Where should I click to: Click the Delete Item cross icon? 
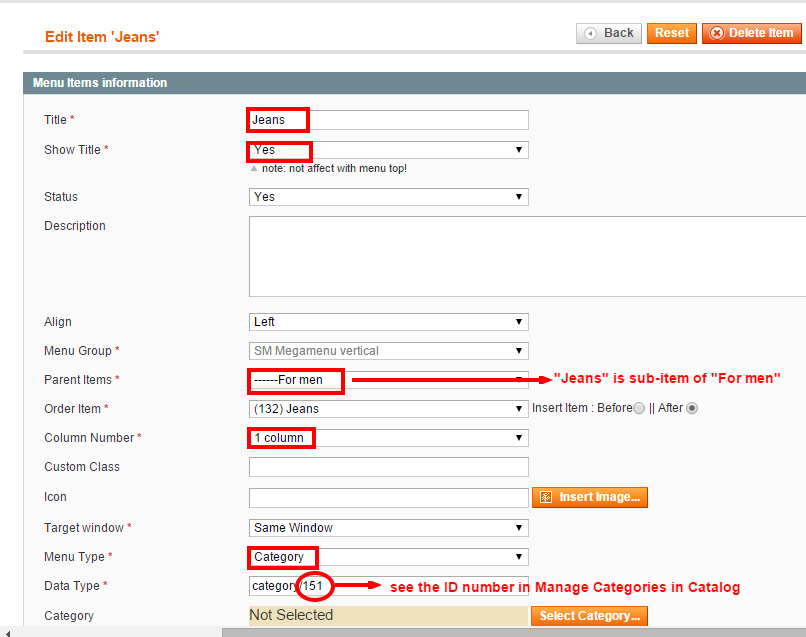coord(716,33)
